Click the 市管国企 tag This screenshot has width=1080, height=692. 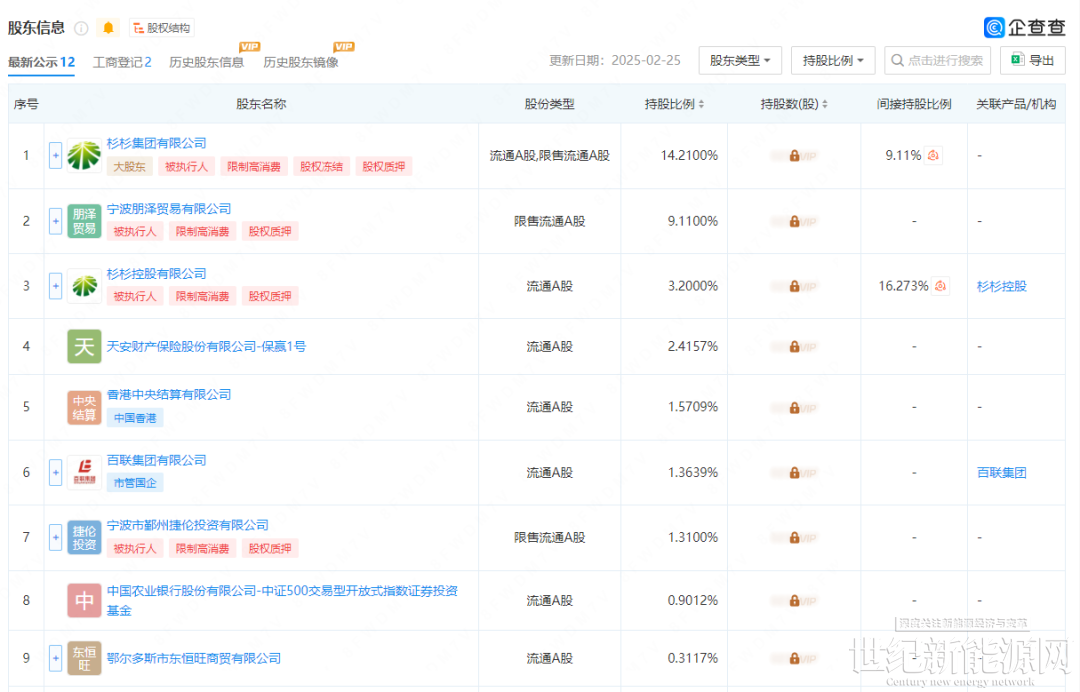point(135,483)
